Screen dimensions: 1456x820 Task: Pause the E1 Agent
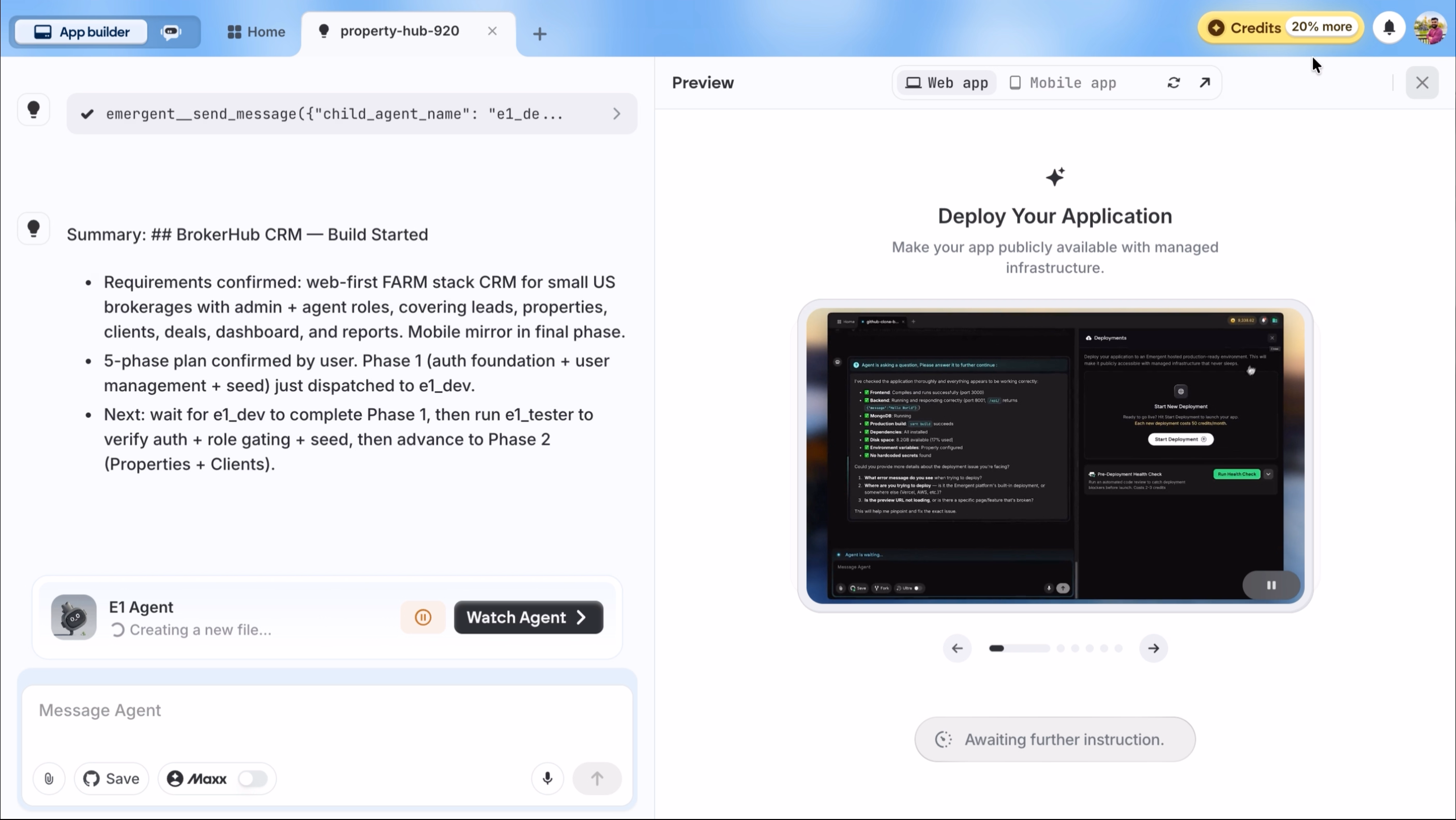pyautogui.click(x=423, y=617)
